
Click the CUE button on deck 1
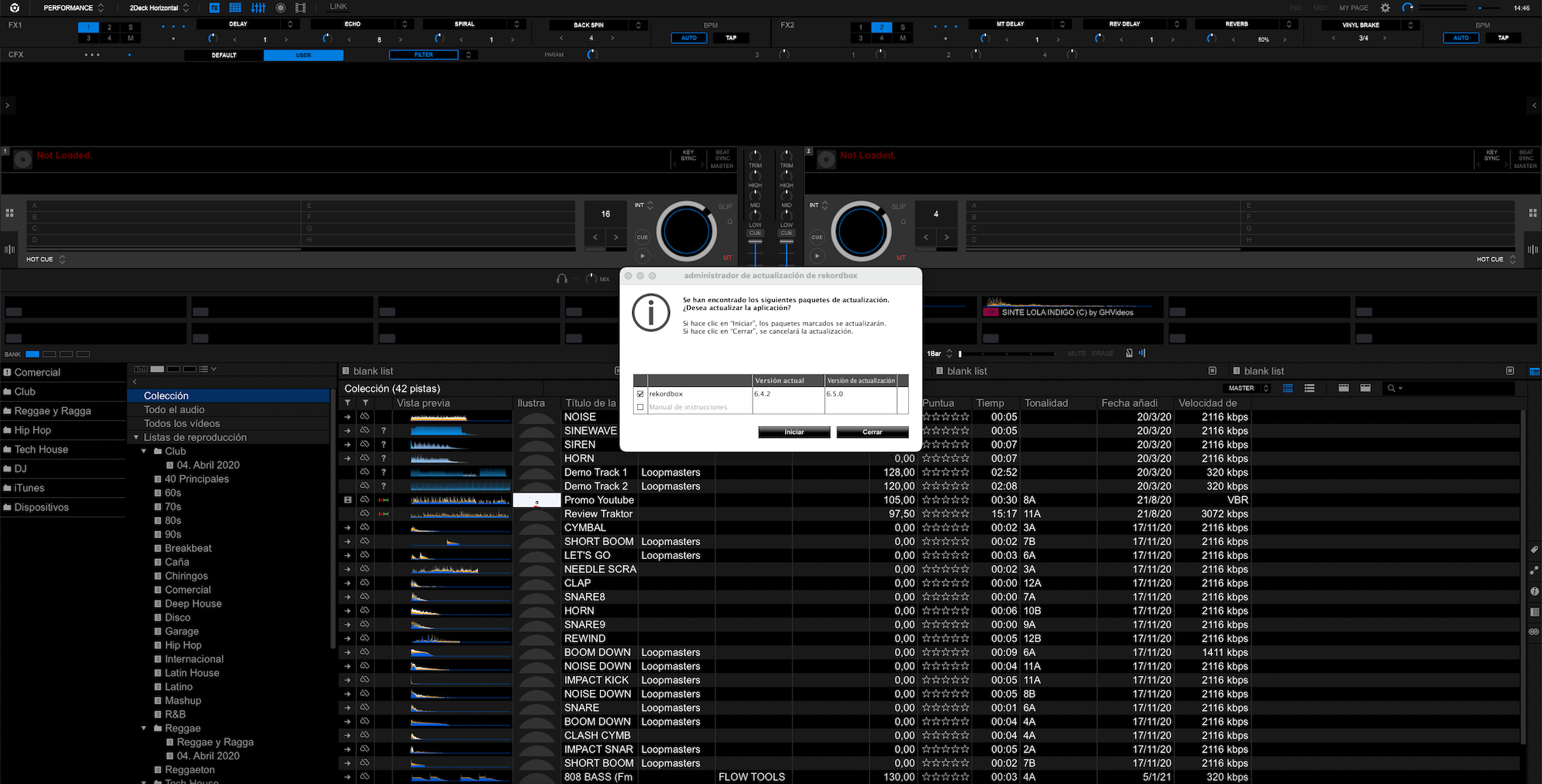[642, 237]
